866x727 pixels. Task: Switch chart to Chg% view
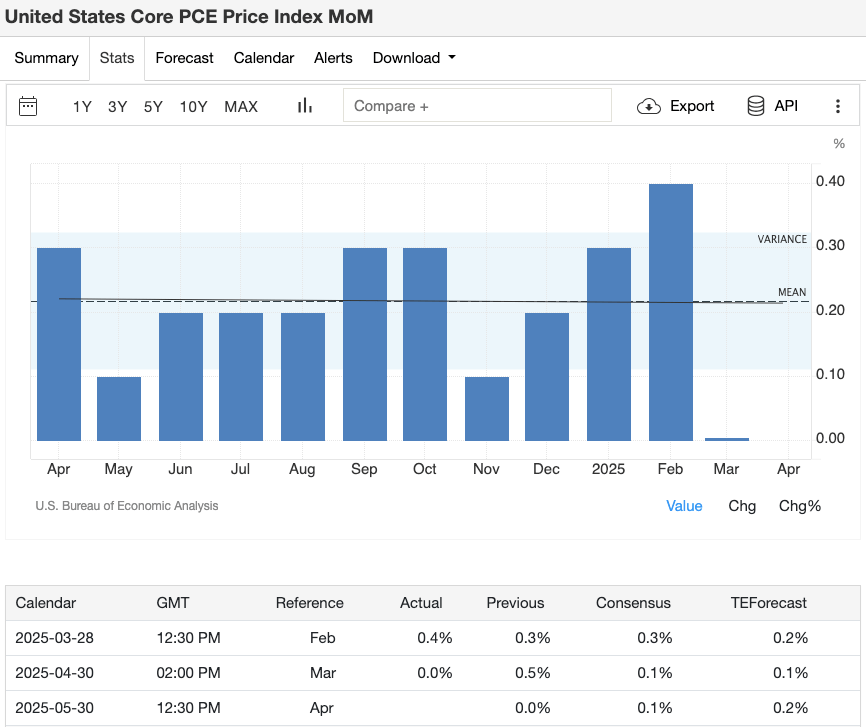pyautogui.click(x=799, y=506)
